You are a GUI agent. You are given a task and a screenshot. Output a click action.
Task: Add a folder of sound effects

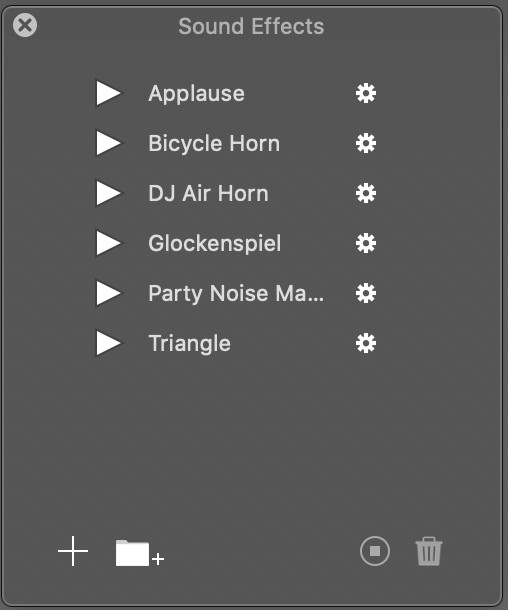pyautogui.click(x=139, y=553)
